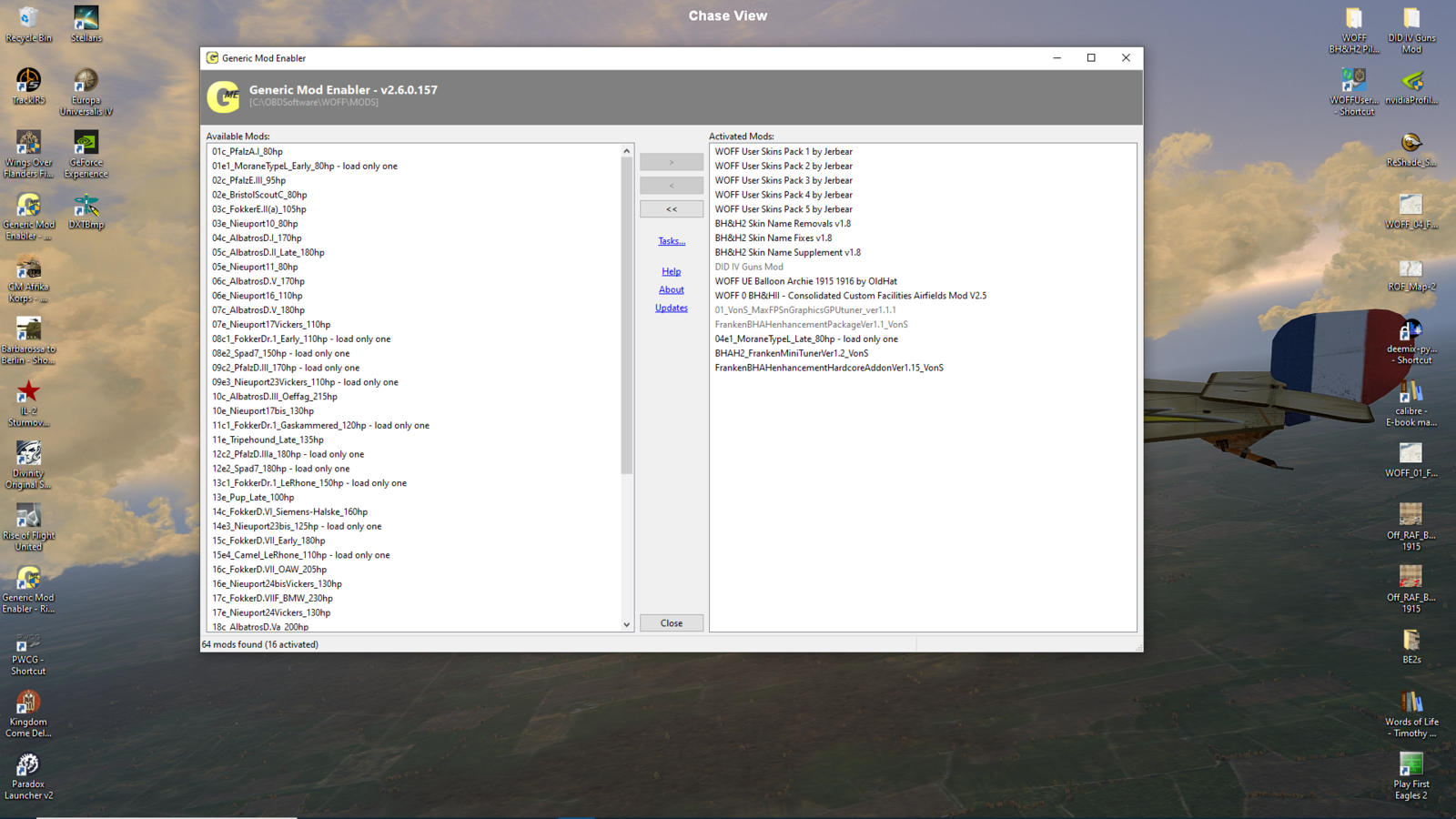Click the disable all double-arrow button

pos(672,209)
